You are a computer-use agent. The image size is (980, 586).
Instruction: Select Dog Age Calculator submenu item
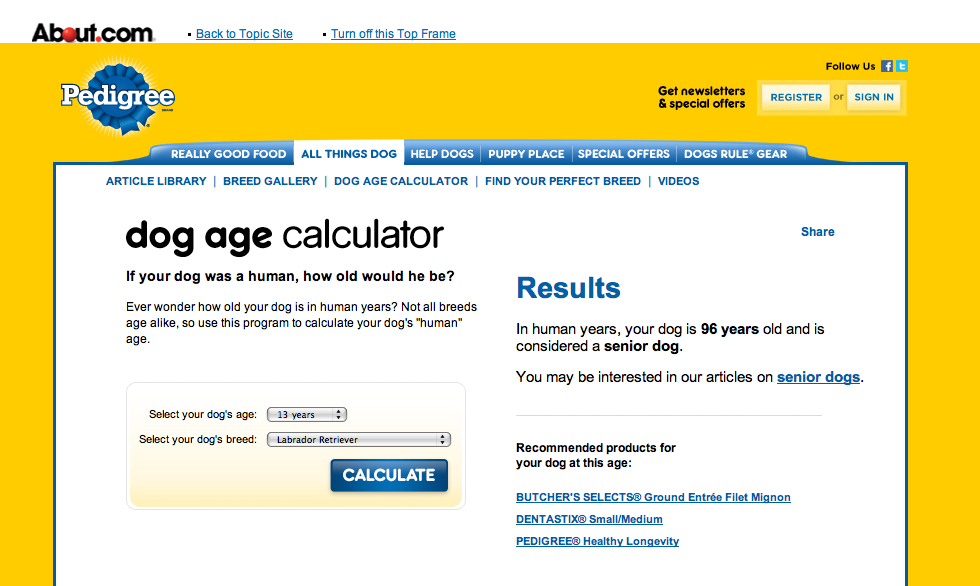(401, 181)
